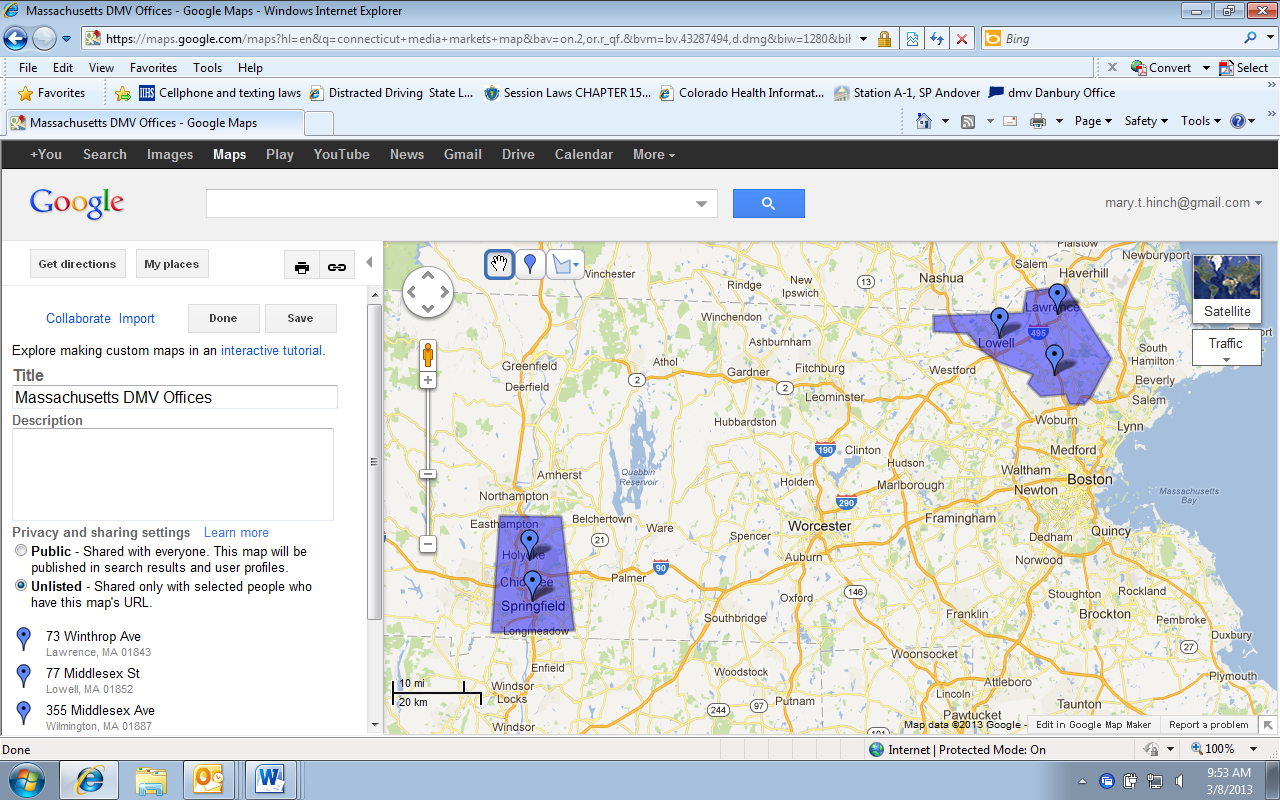Viewport: 1280px width, 800px height.
Task: Click the lock security icon in address bar
Action: (884, 39)
